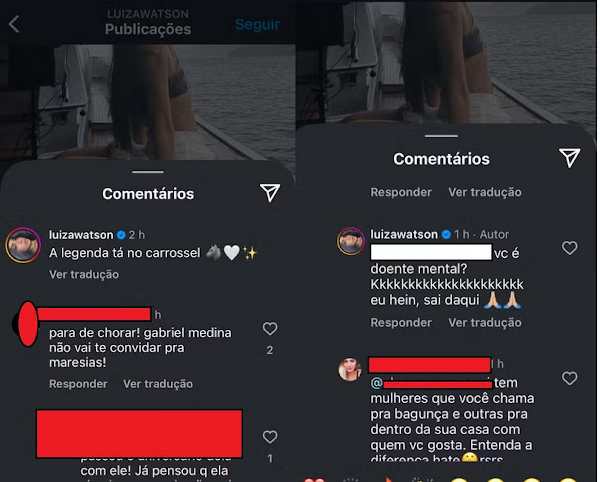600x482 pixels.
Task: Tap the back arrow at top left
Action: click(x=14, y=24)
